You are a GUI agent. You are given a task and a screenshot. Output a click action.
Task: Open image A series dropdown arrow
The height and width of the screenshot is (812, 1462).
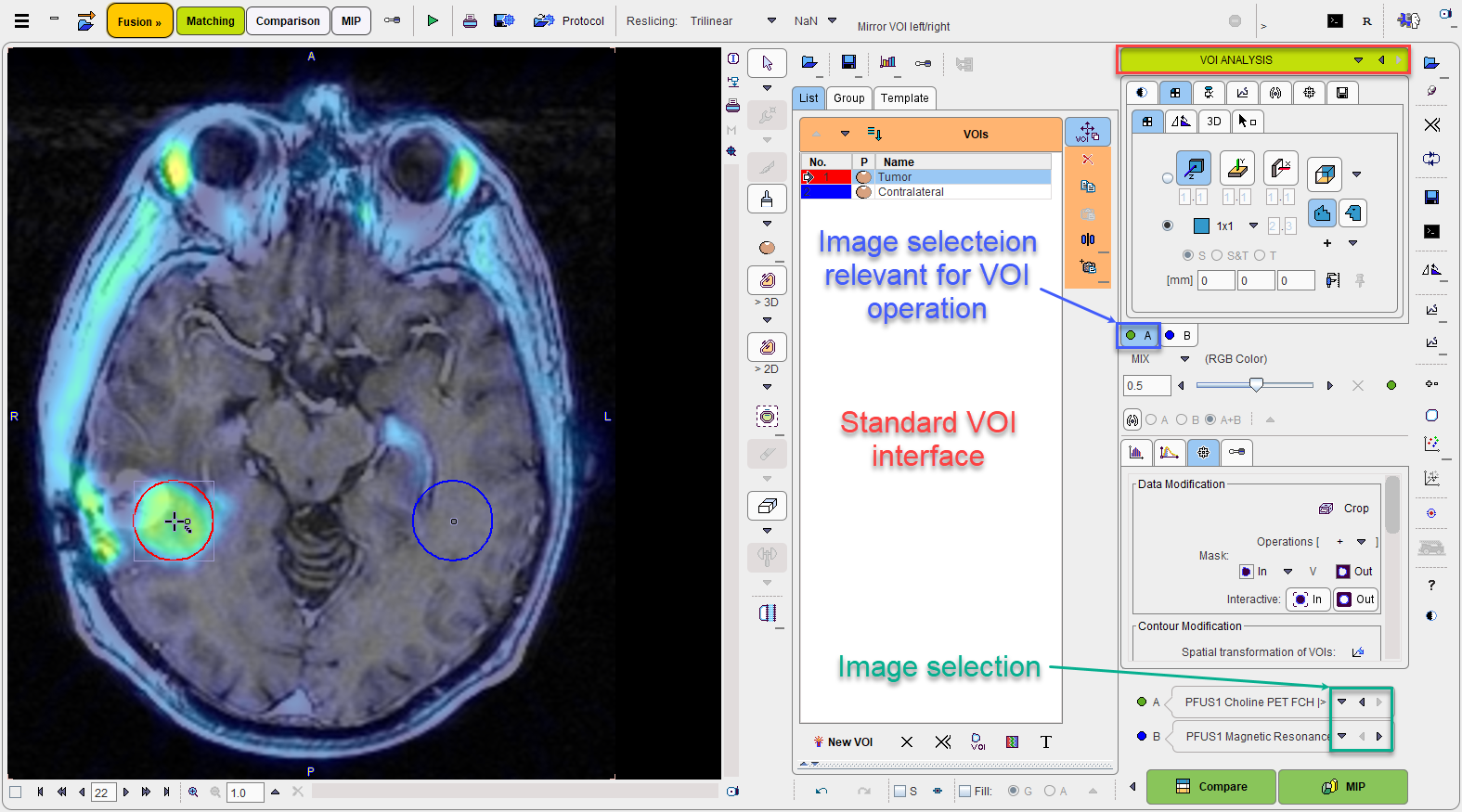coord(1342,702)
